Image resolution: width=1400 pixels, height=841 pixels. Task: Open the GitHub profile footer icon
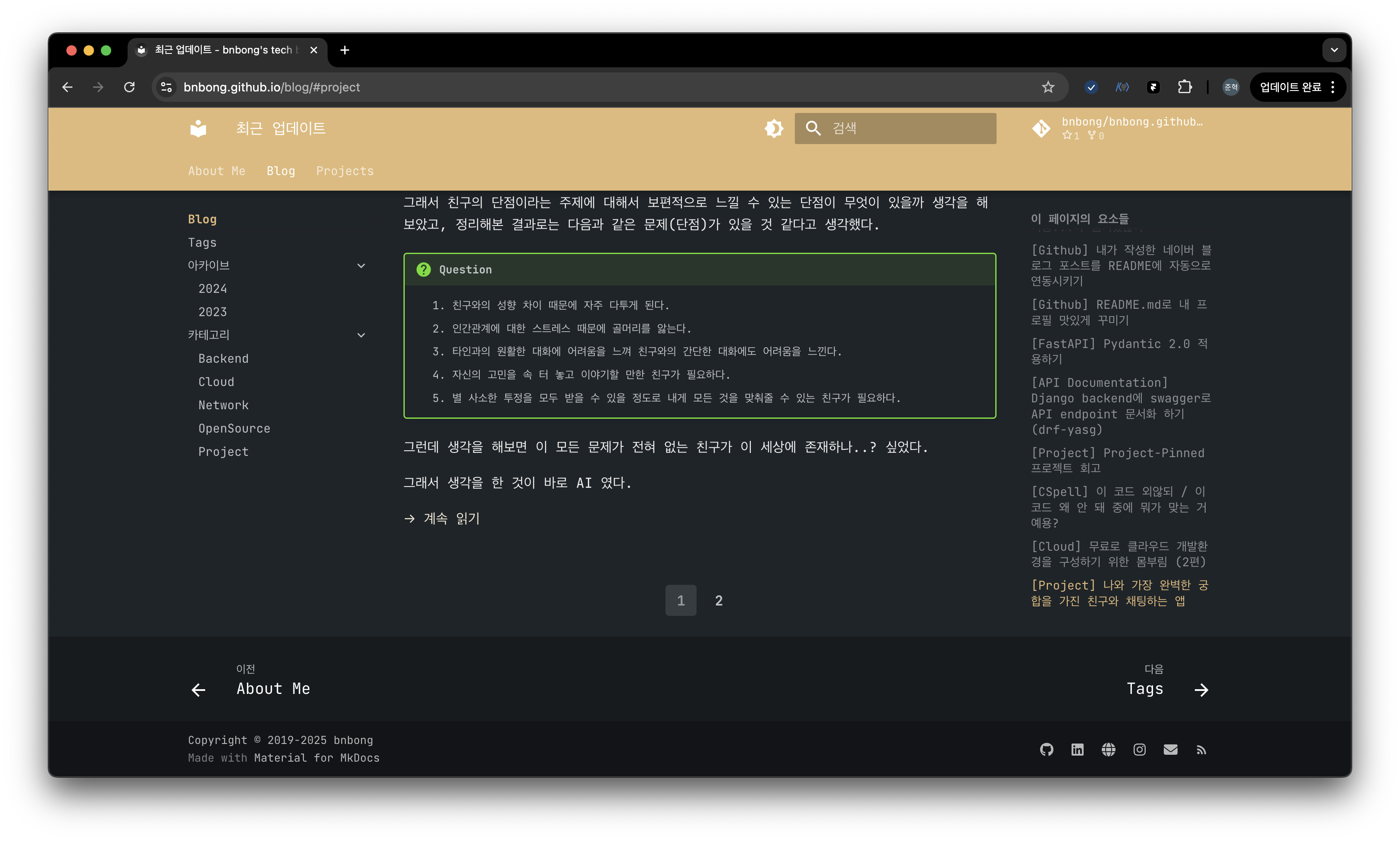click(x=1046, y=749)
